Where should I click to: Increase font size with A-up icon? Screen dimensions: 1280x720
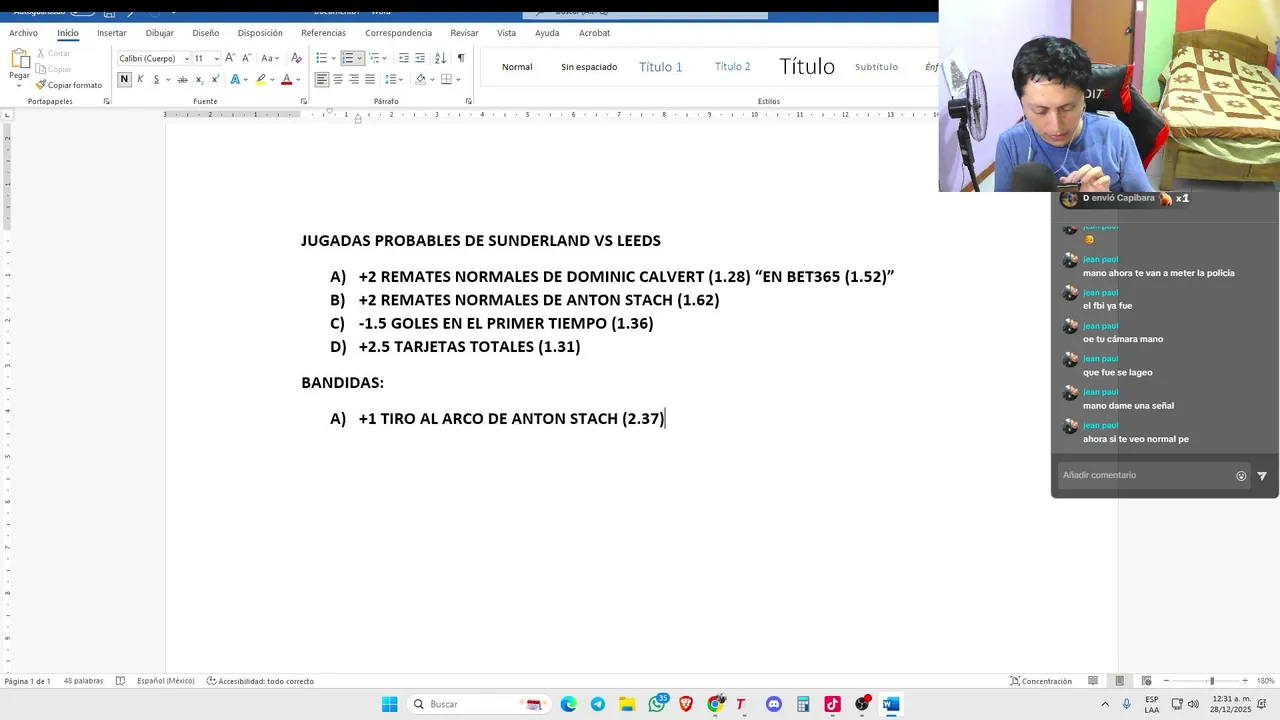(230, 58)
